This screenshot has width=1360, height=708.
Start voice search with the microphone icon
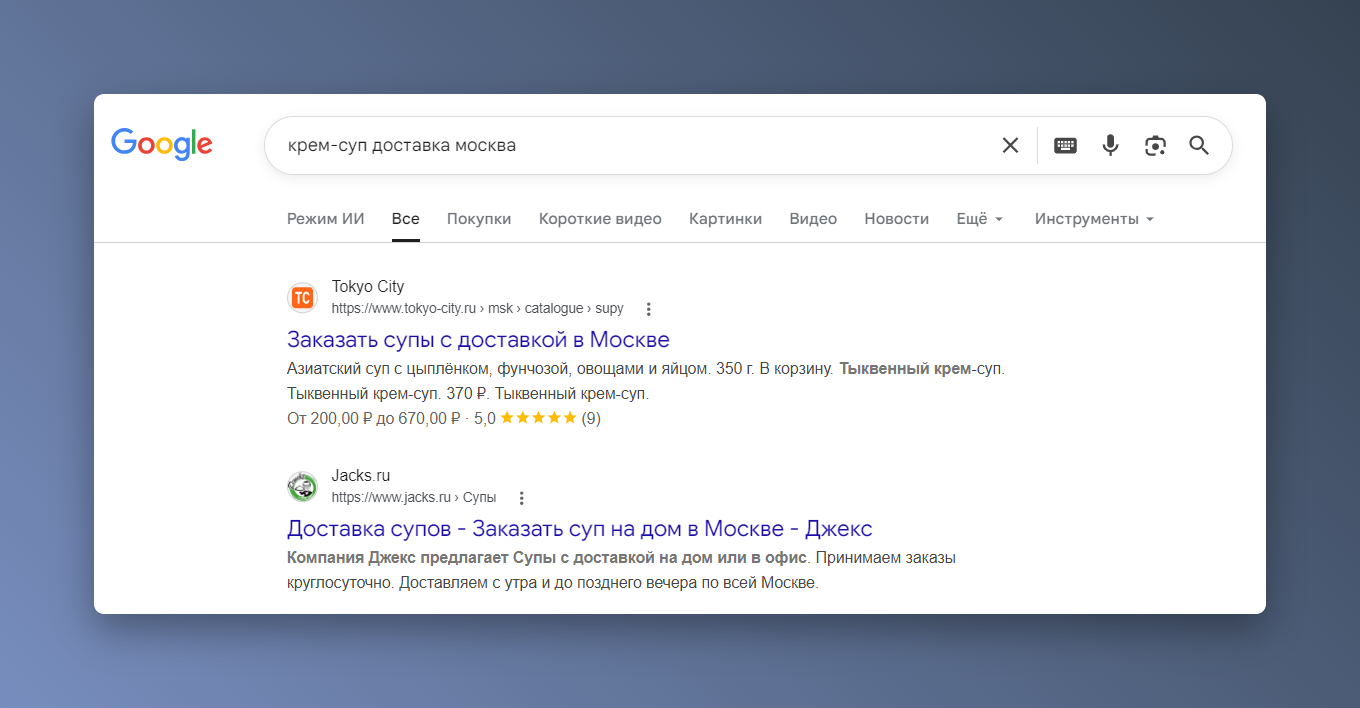[x=1110, y=145]
